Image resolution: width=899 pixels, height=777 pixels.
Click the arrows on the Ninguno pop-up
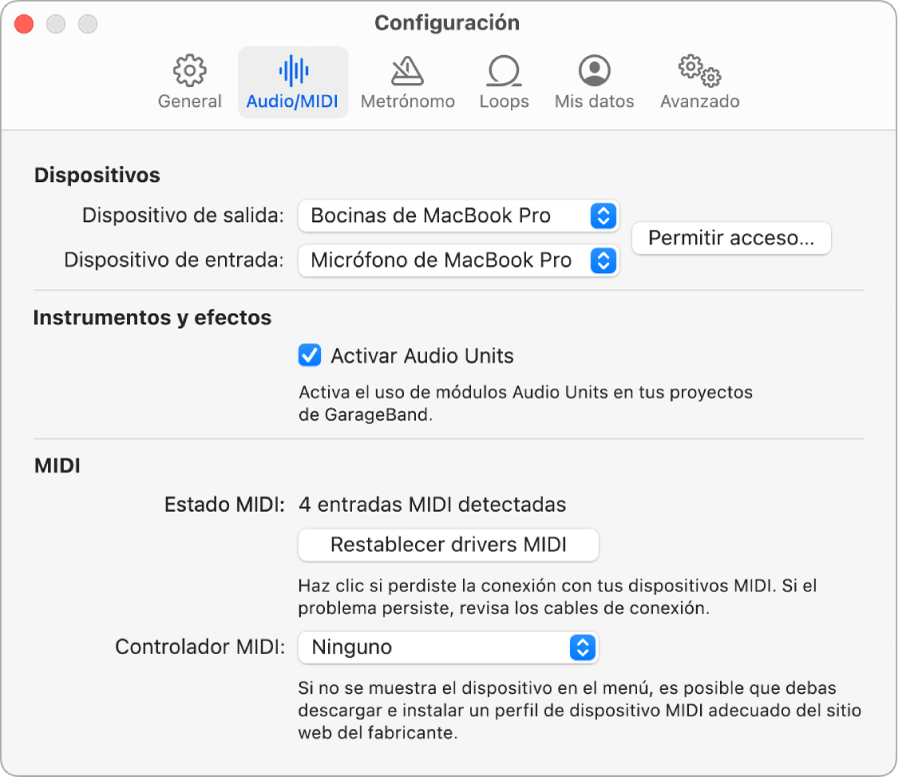click(585, 647)
